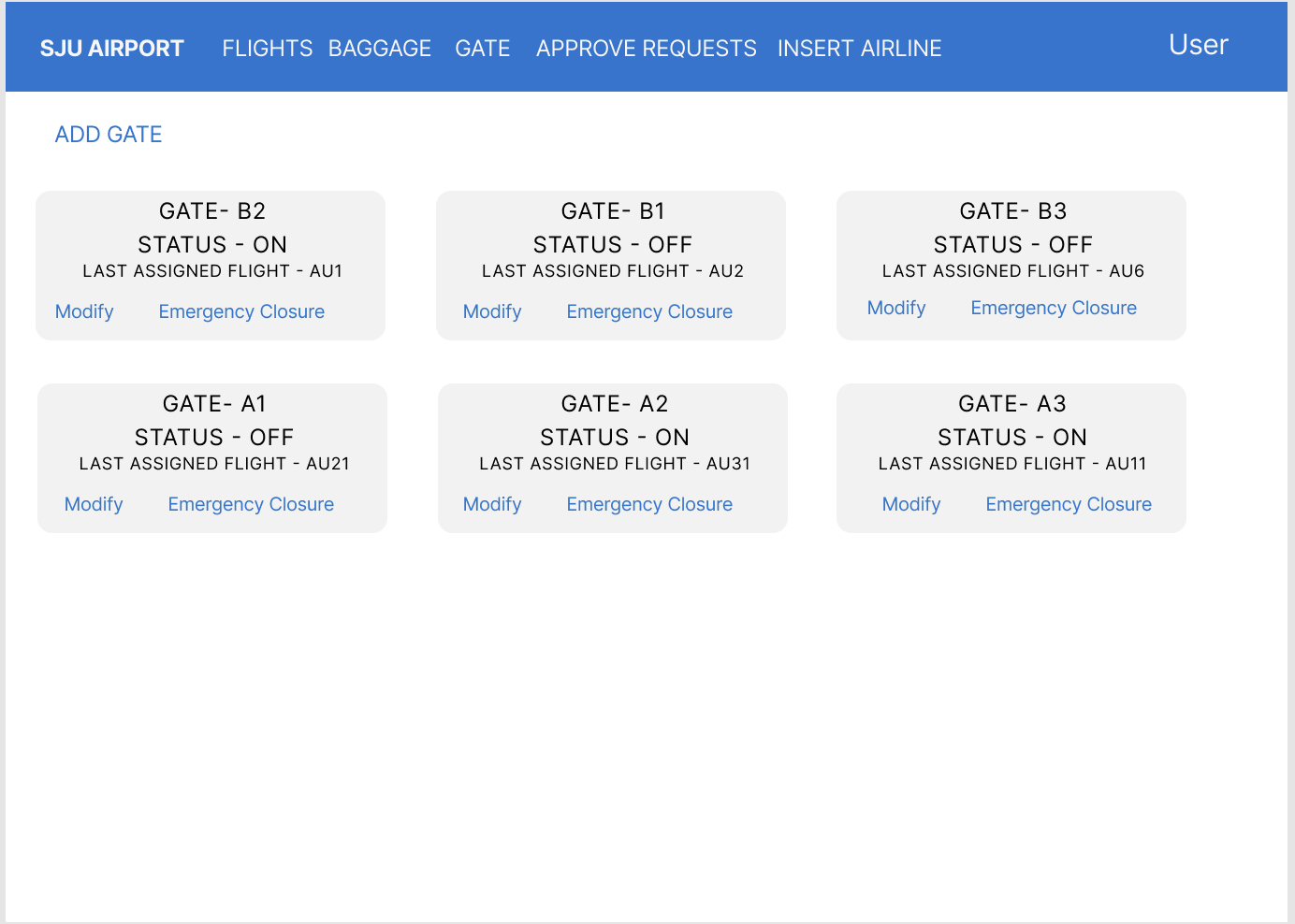Open the APPROVE REQUESTS page
This screenshot has width=1295, height=924.
[646, 48]
